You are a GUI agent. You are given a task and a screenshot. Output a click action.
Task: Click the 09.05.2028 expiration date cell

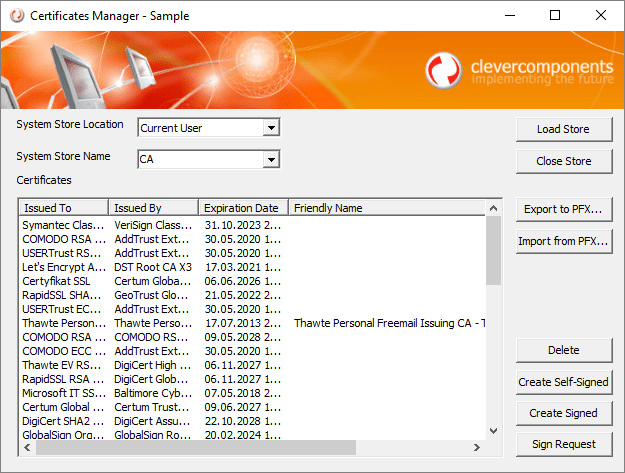[243, 337]
